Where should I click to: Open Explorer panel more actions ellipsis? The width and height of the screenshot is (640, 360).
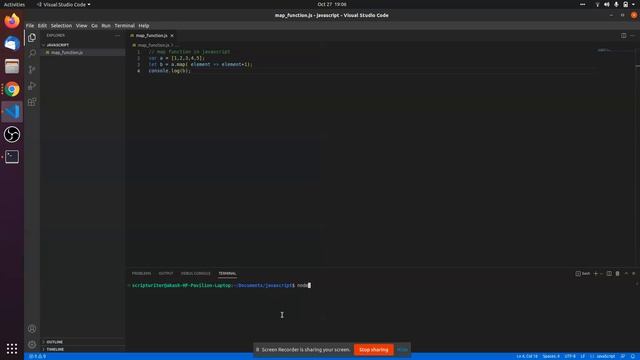[x=117, y=36]
